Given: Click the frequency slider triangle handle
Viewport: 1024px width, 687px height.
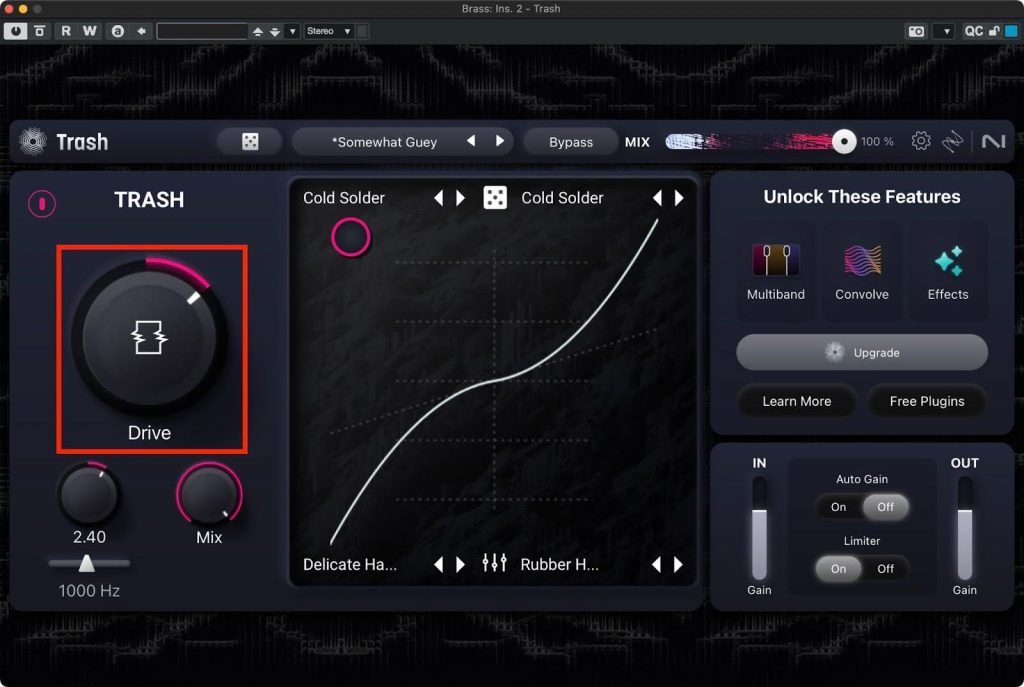Looking at the screenshot, I should 86,563.
